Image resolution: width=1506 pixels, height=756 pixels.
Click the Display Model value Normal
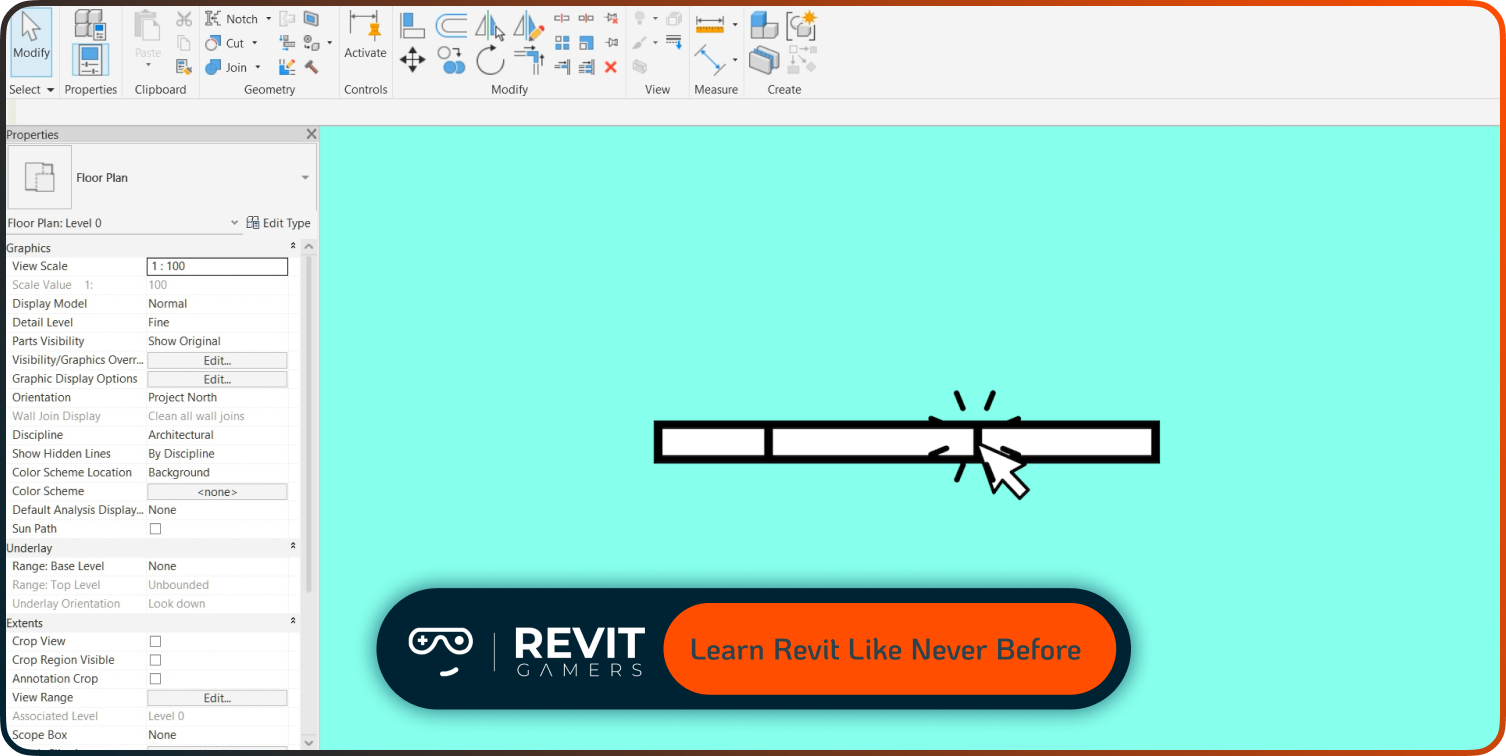point(168,303)
